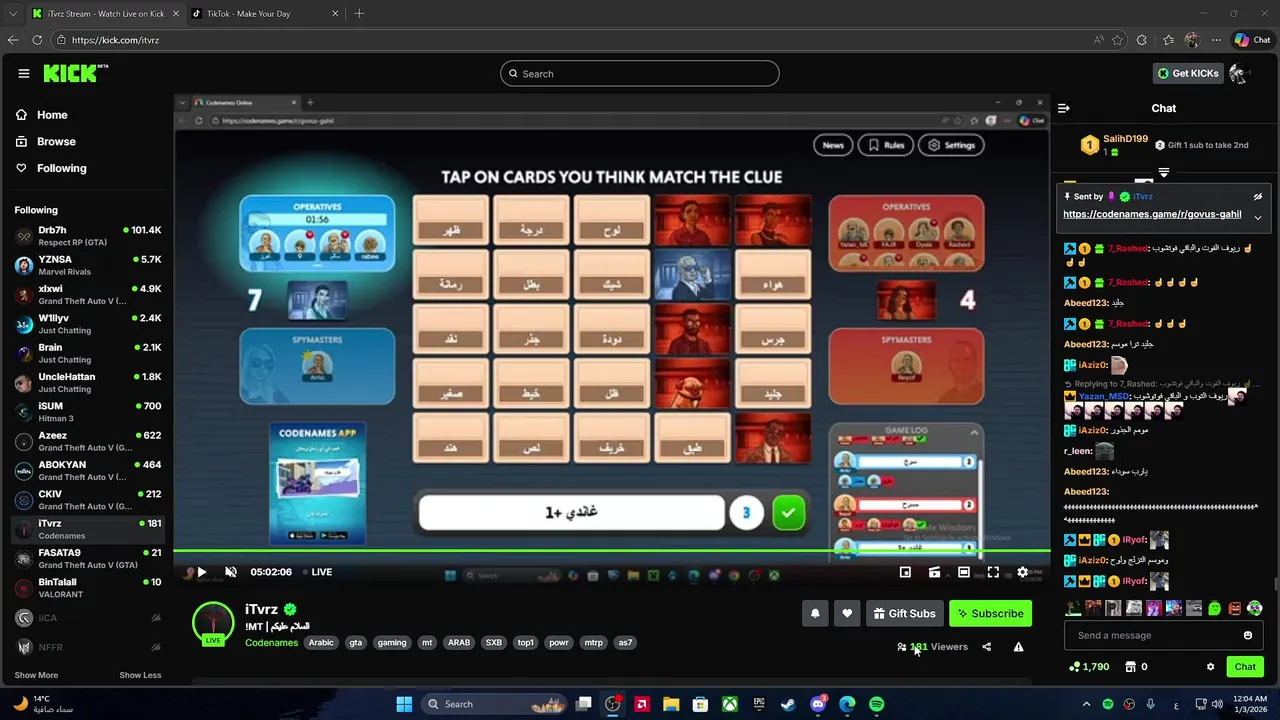
Task: Open the video player settings gear
Action: [1022, 572]
